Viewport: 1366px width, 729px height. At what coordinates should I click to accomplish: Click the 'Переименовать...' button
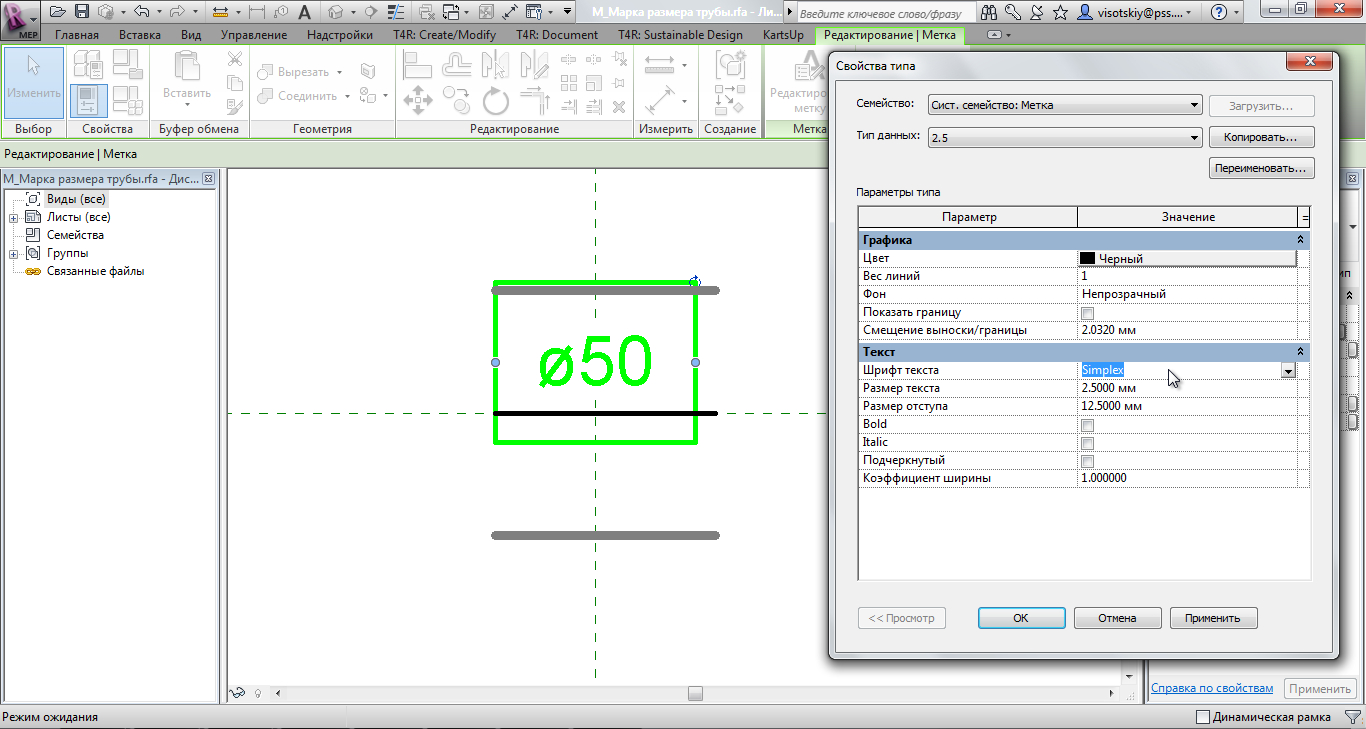tap(1261, 168)
